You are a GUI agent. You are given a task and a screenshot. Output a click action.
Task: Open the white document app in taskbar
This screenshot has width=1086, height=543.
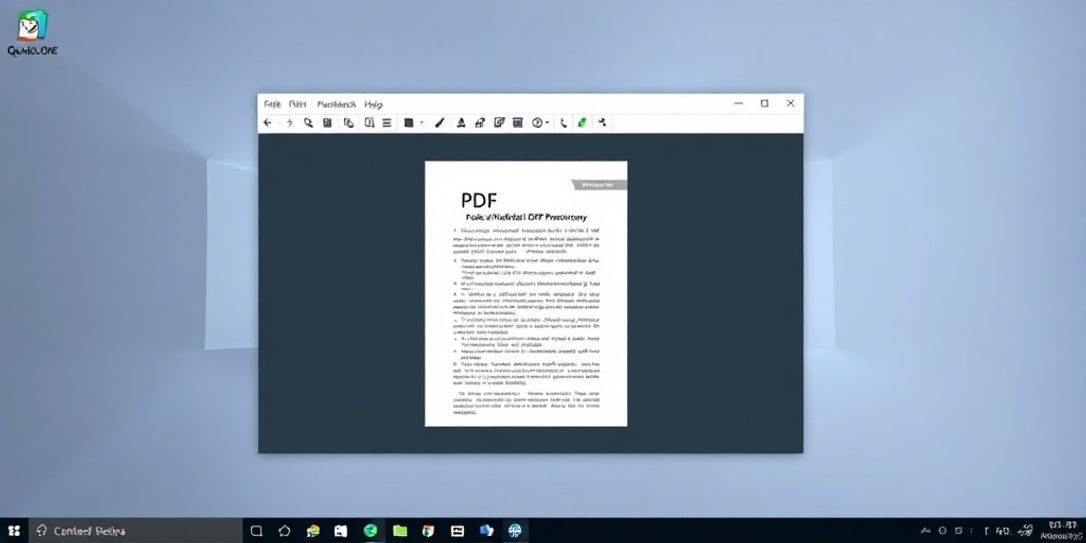point(340,531)
